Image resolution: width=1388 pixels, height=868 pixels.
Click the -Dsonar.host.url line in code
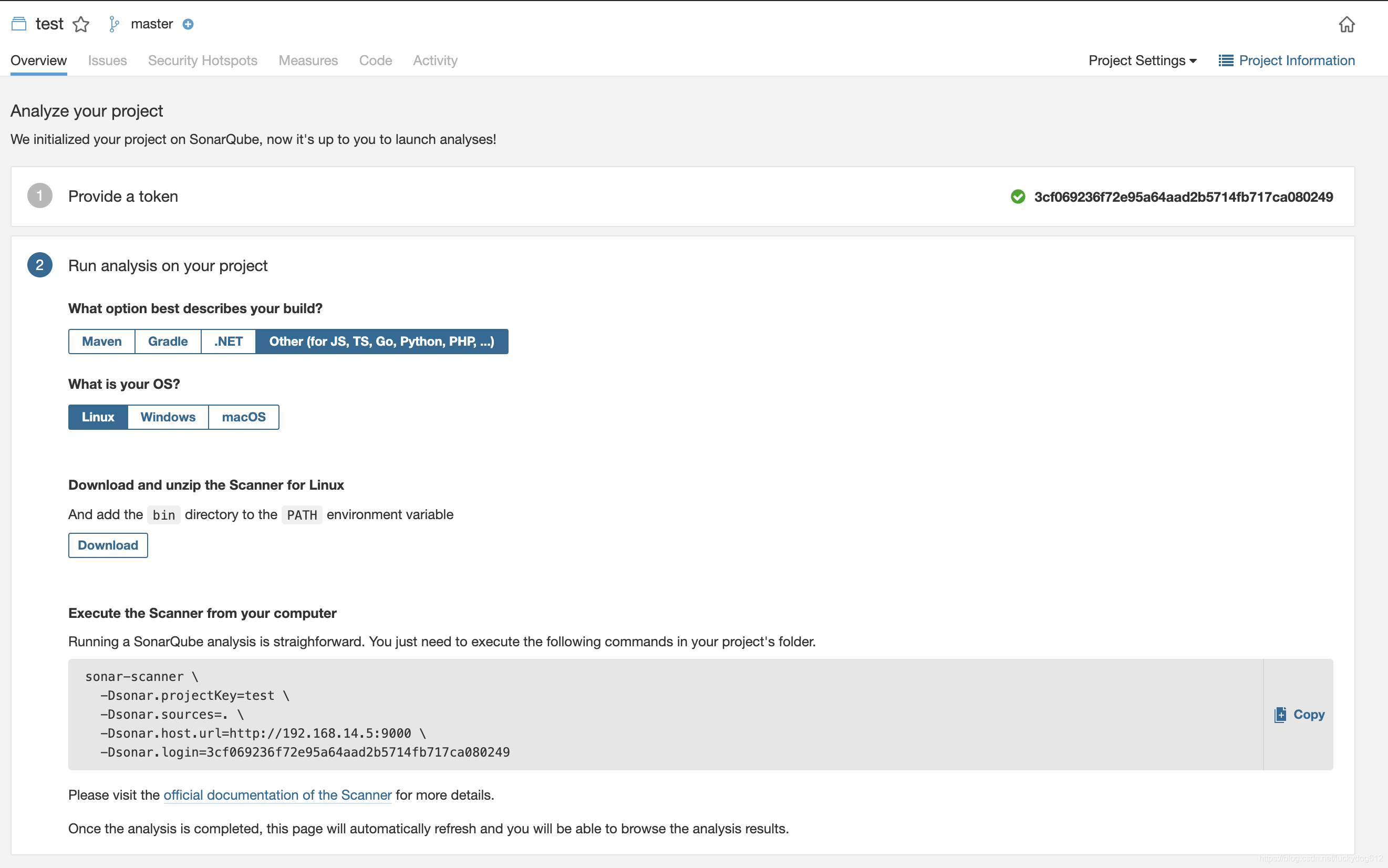pyautogui.click(x=263, y=733)
